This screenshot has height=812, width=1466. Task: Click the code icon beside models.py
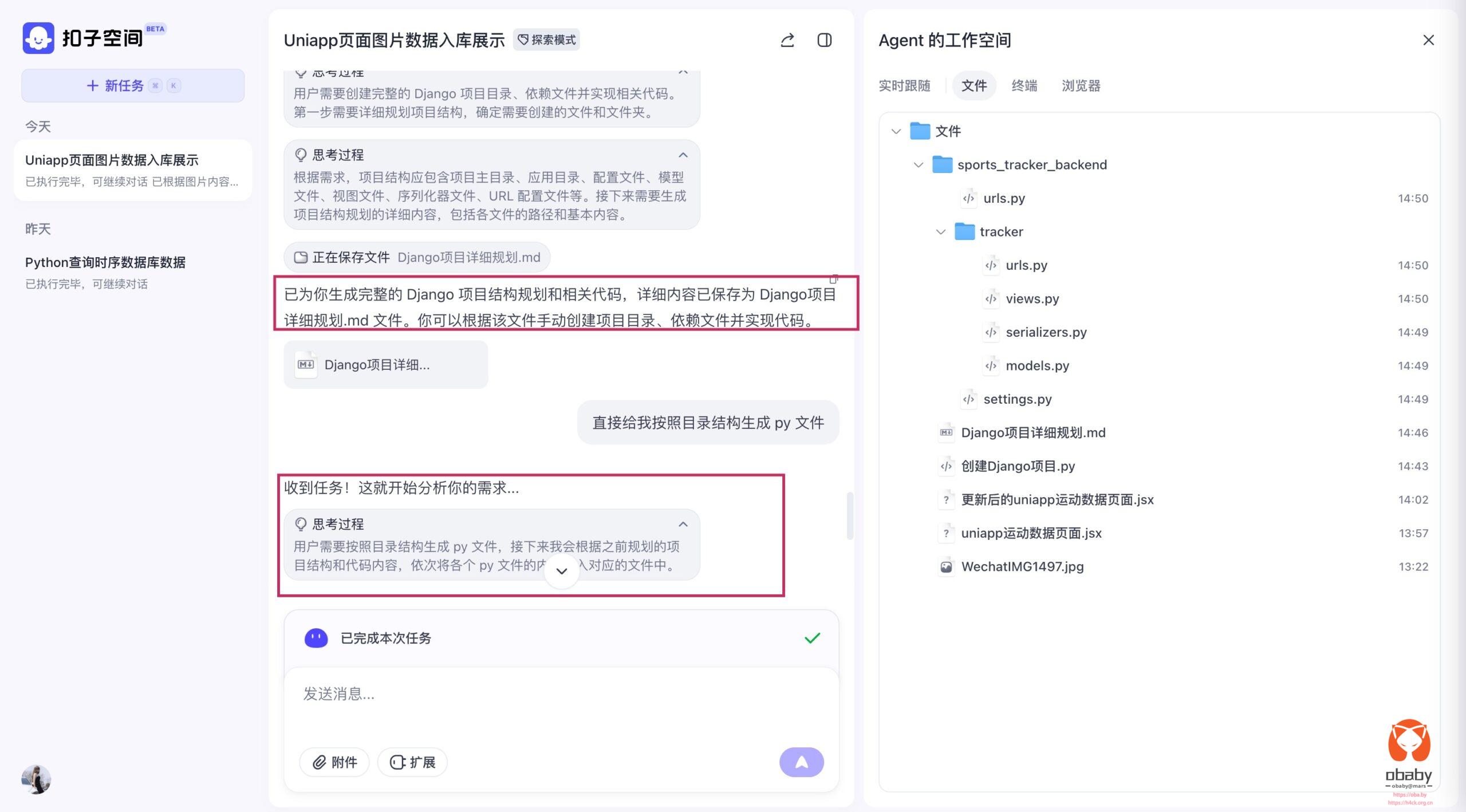pyautogui.click(x=991, y=365)
